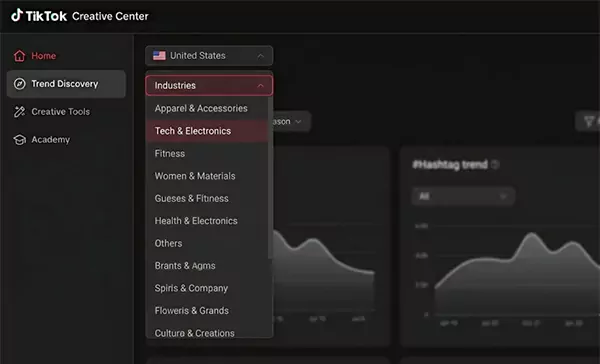Open the partially hidden 'ason' dropdown

point(292,122)
